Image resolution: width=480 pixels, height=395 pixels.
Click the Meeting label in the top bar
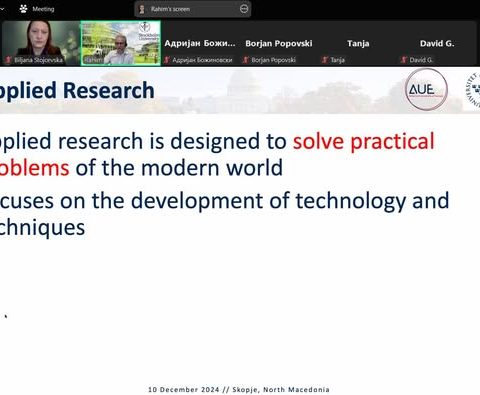click(43, 9)
